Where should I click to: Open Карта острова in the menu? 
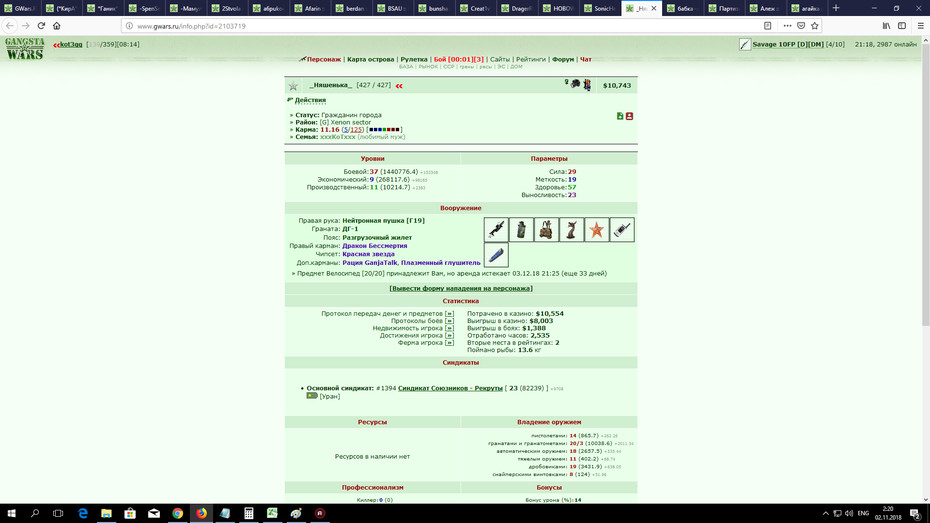(370, 59)
